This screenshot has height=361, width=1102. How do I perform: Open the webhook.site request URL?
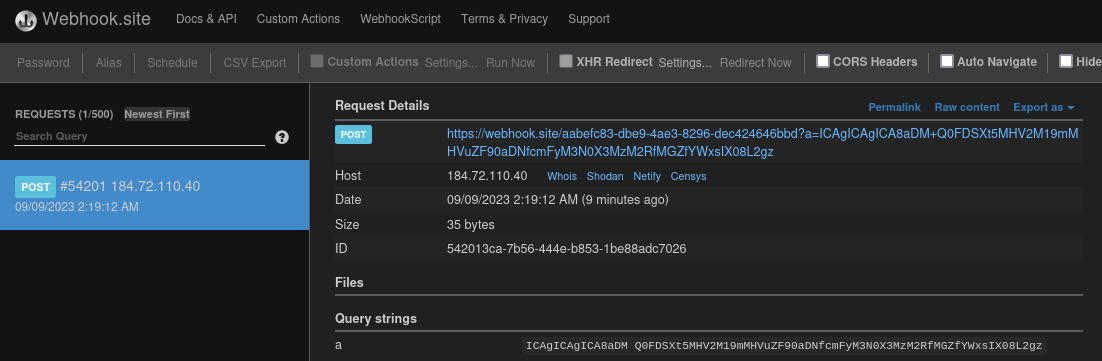763,143
